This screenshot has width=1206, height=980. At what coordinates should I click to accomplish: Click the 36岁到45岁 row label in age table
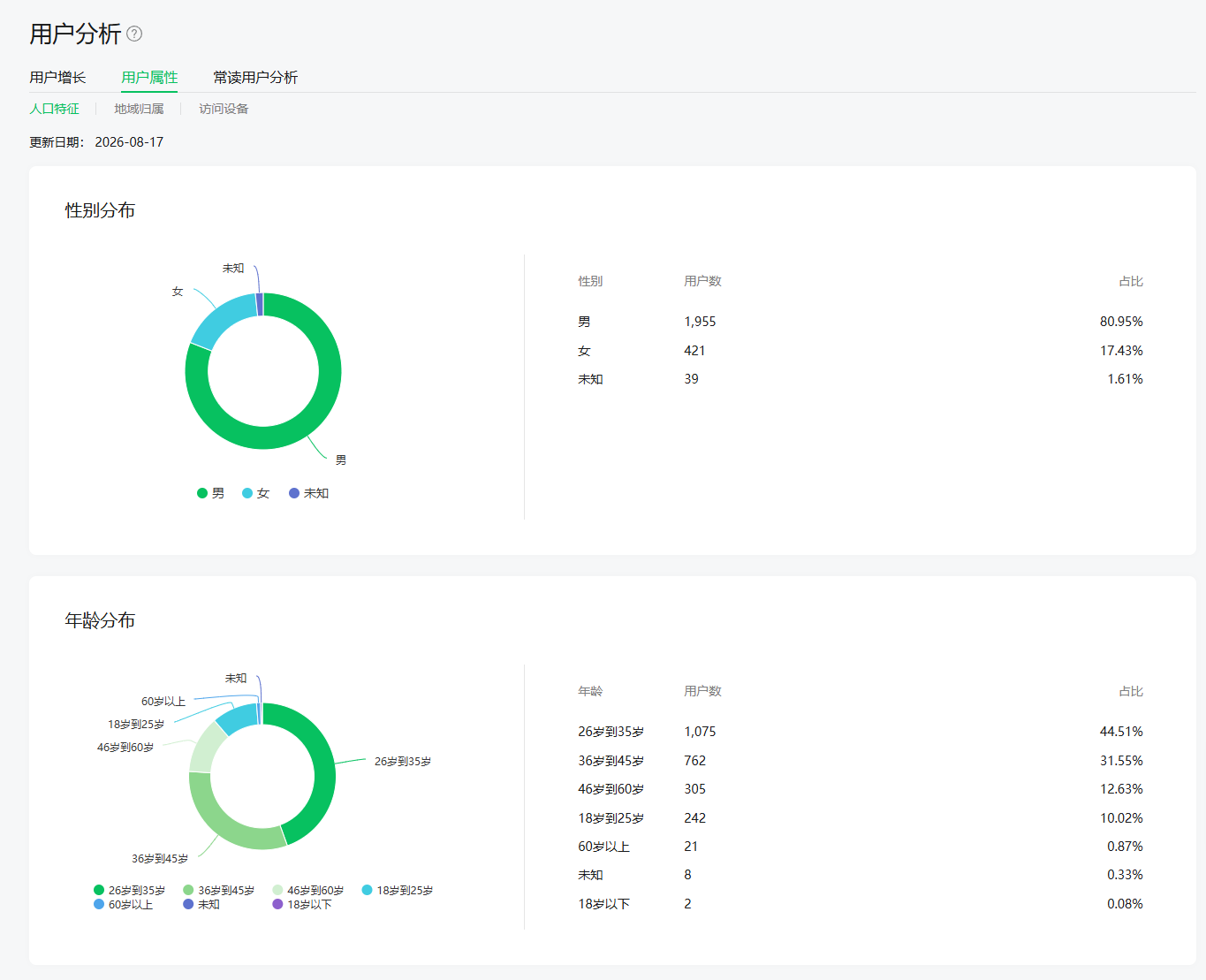point(611,761)
